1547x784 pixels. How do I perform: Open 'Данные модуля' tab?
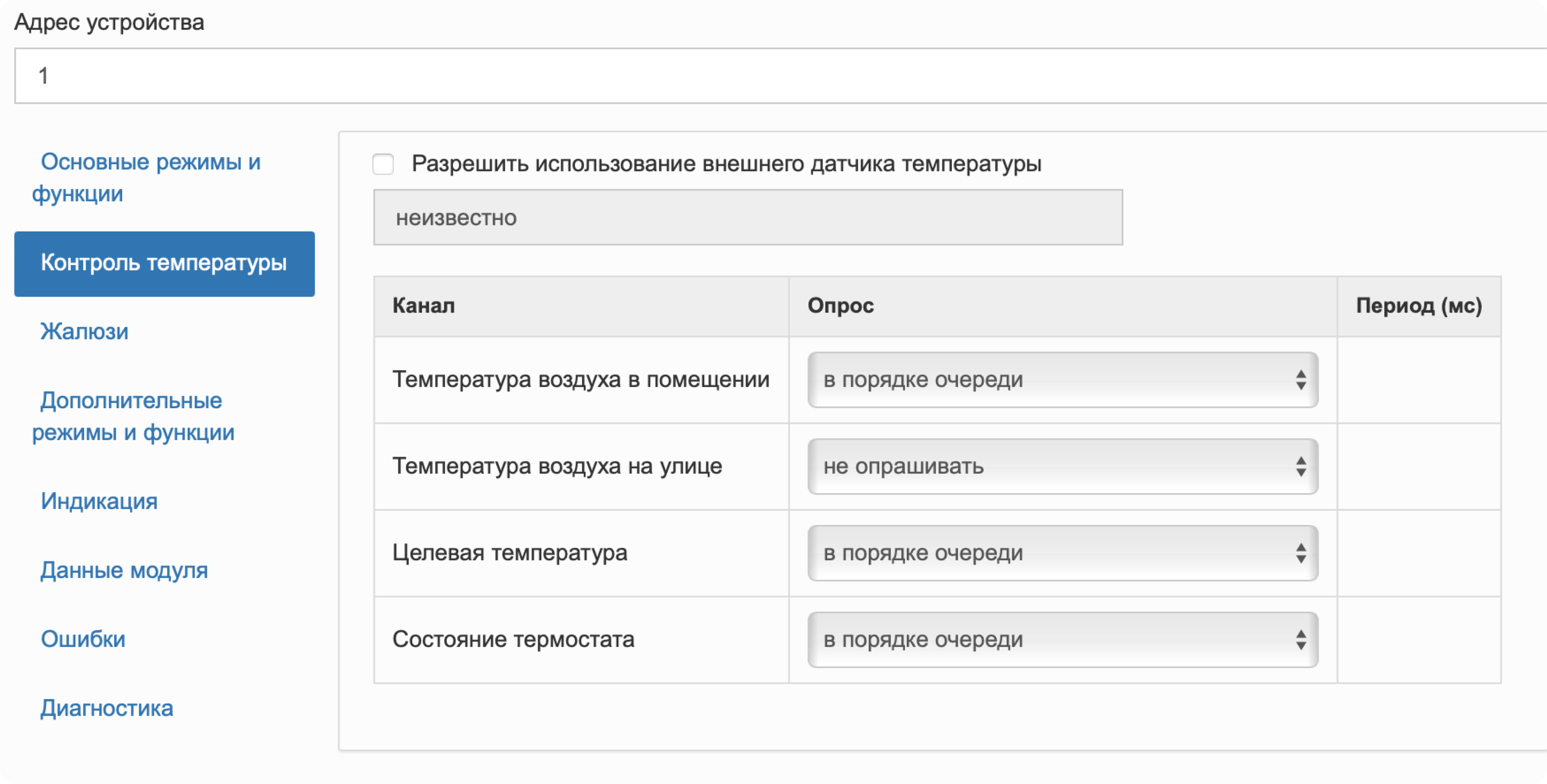click(124, 570)
